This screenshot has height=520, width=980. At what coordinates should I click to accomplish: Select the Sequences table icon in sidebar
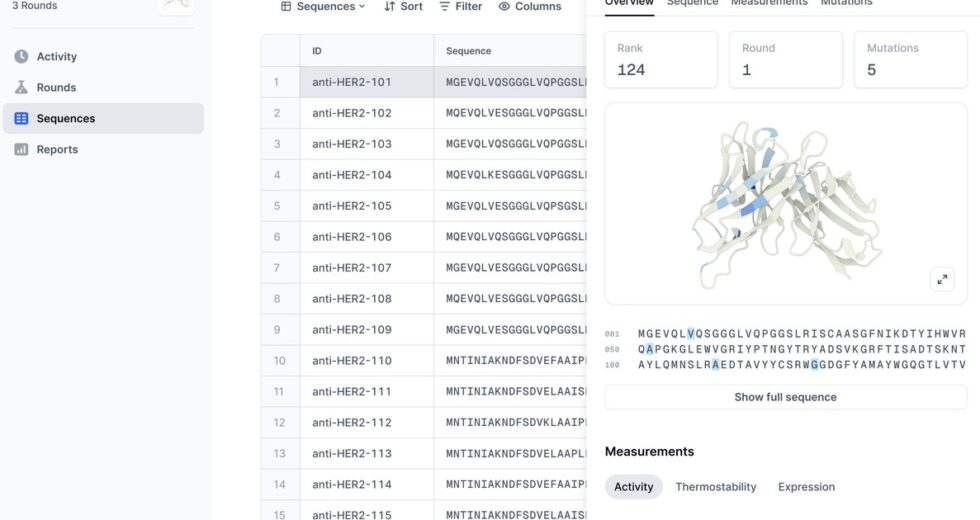pos(21,118)
